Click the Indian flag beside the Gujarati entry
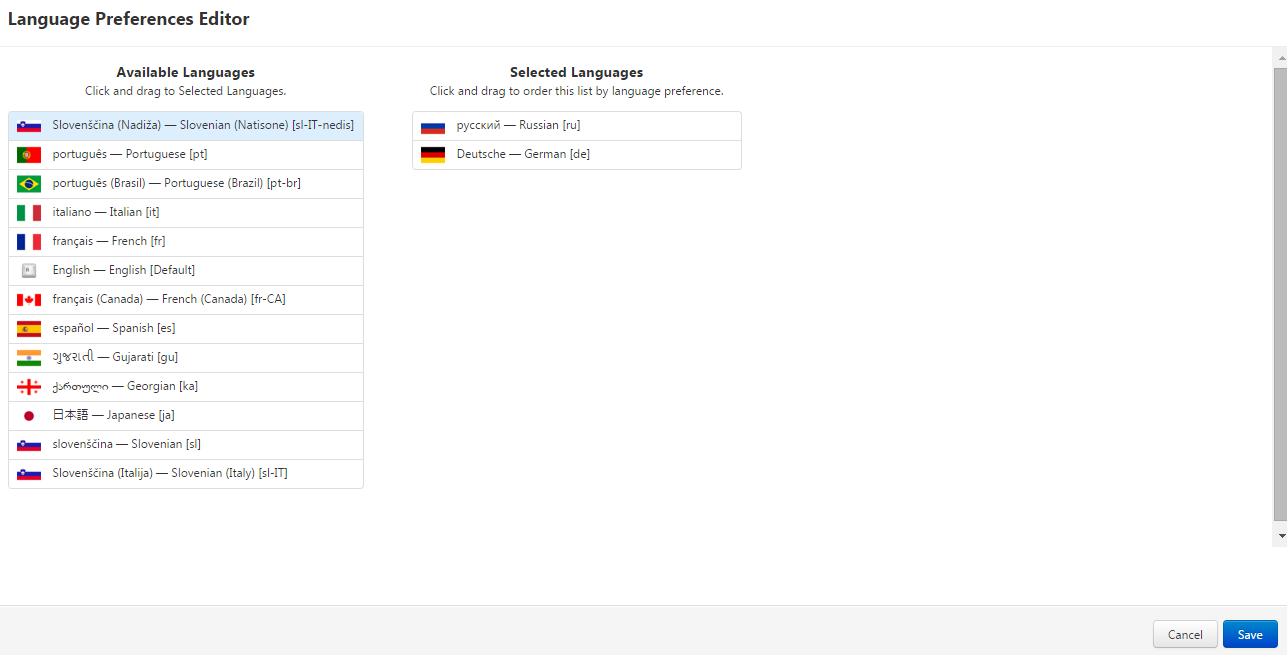1287x655 pixels. [x=28, y=357]
